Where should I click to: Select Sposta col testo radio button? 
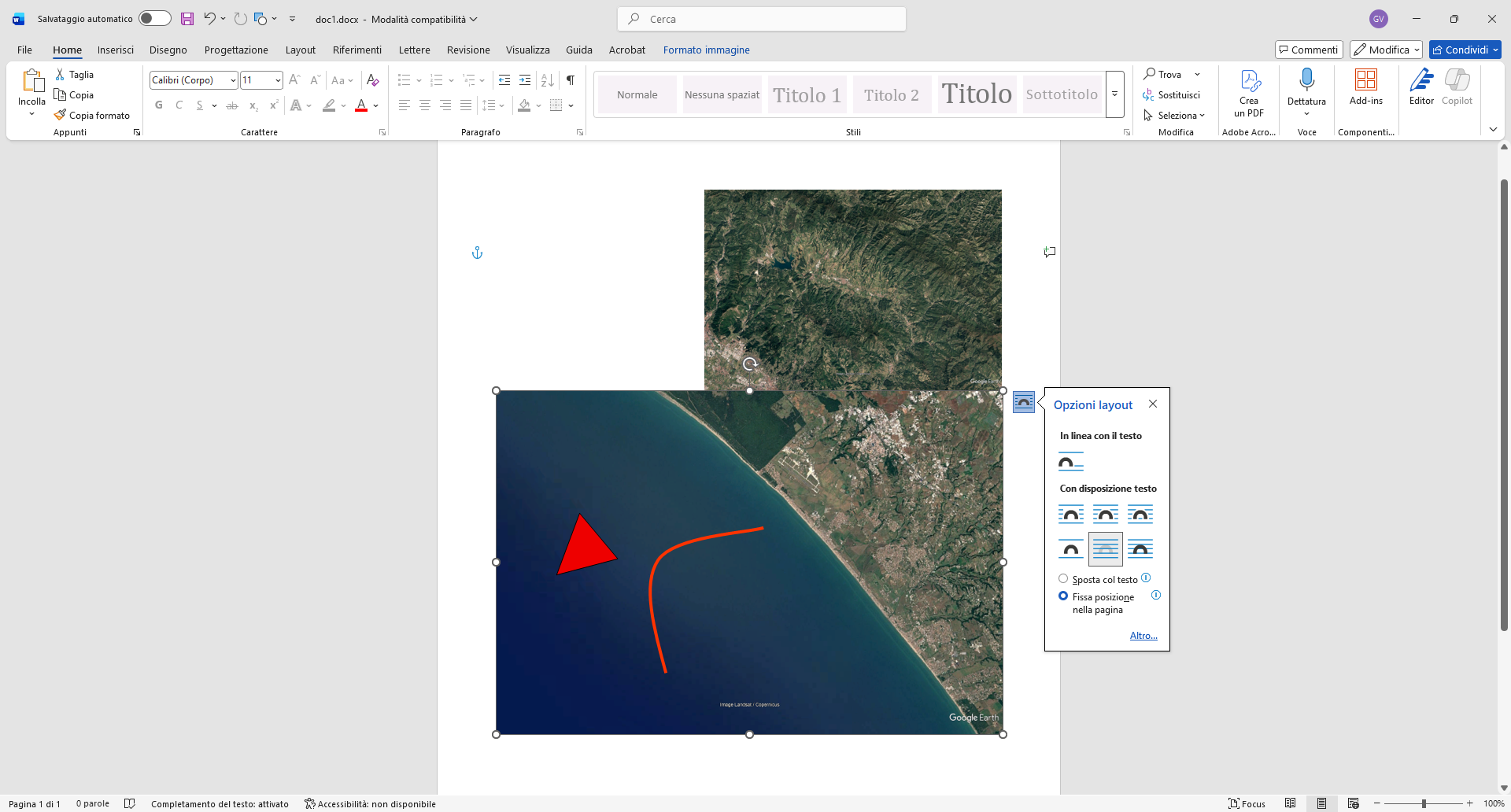tap(1063, 579)
